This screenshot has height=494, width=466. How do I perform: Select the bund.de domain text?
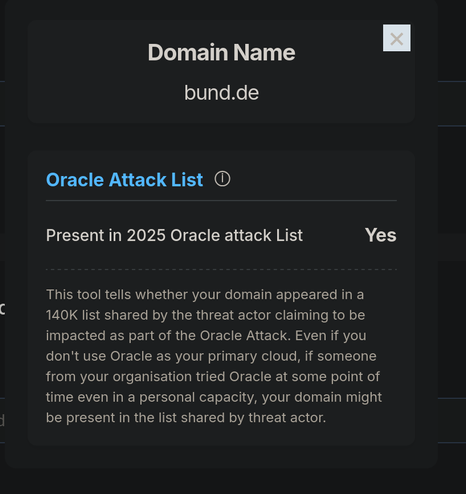click(x=221, y=93)
